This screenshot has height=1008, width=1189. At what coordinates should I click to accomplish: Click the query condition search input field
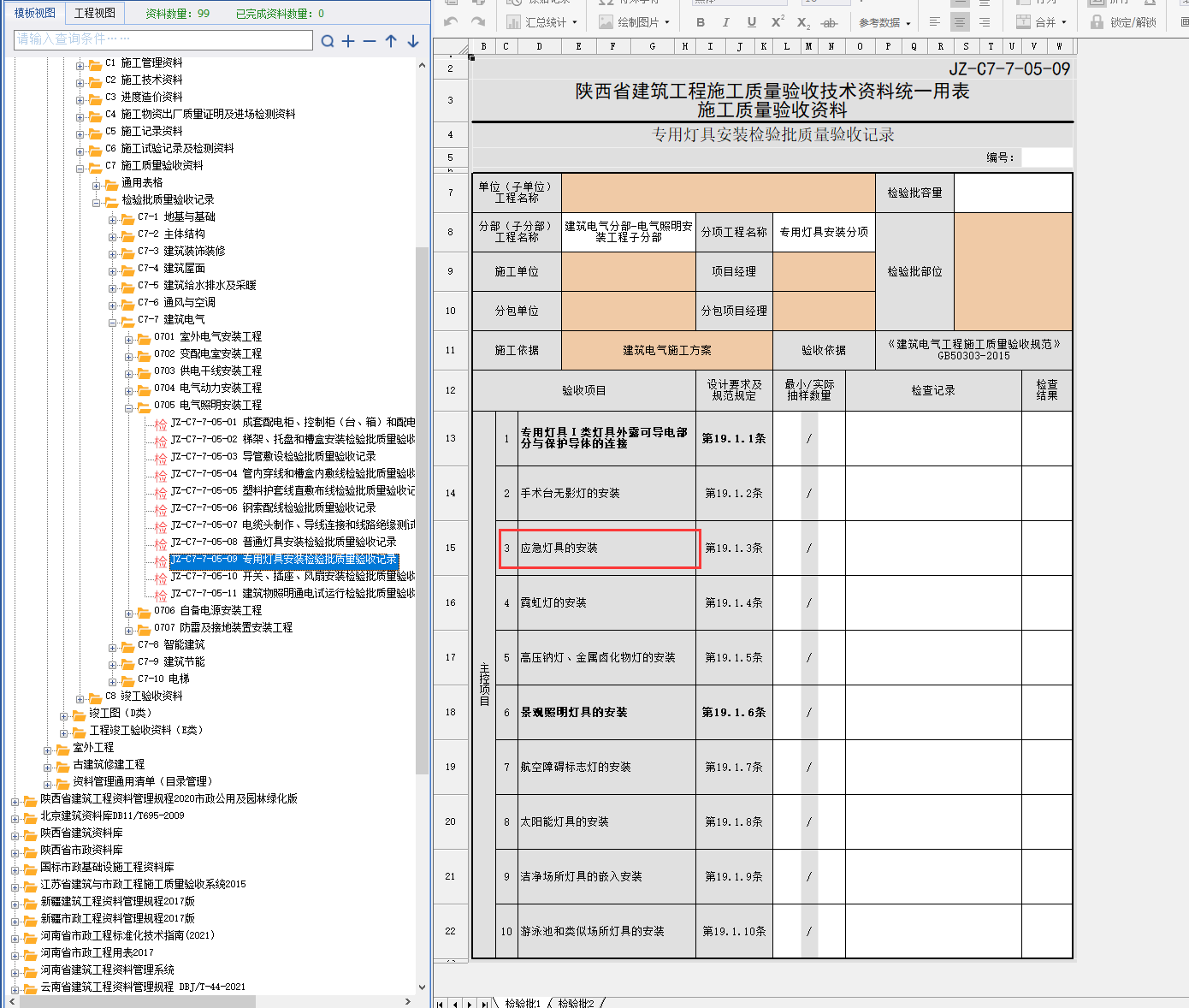163,39
